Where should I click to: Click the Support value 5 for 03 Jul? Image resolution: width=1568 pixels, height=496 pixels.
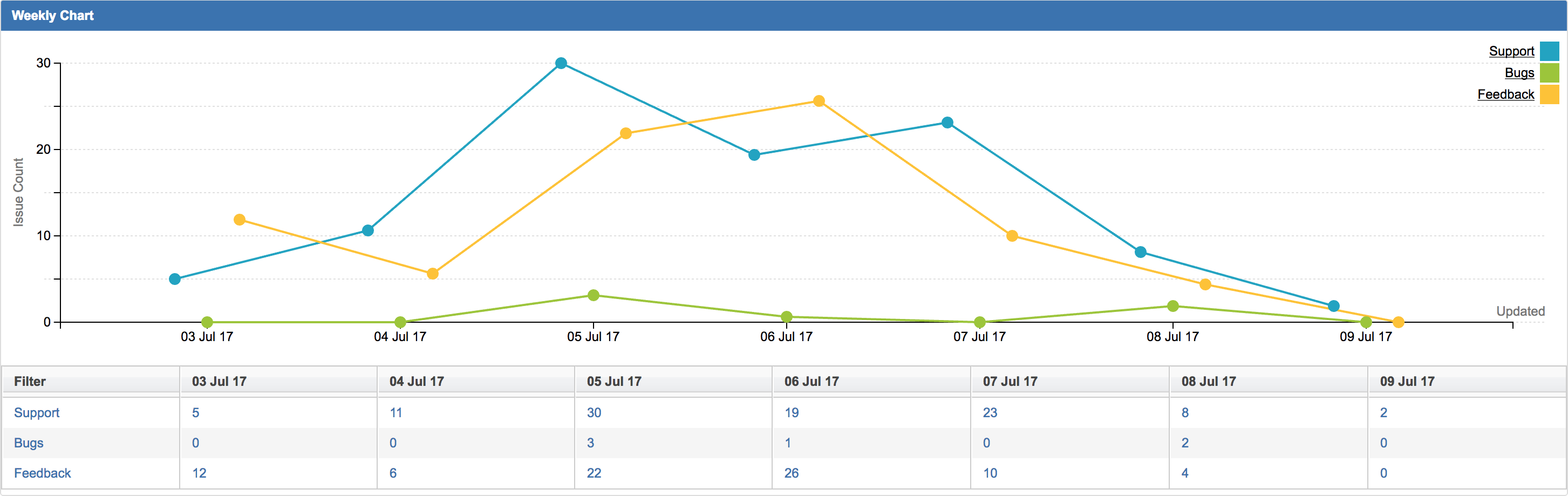[x=195, y=413]
